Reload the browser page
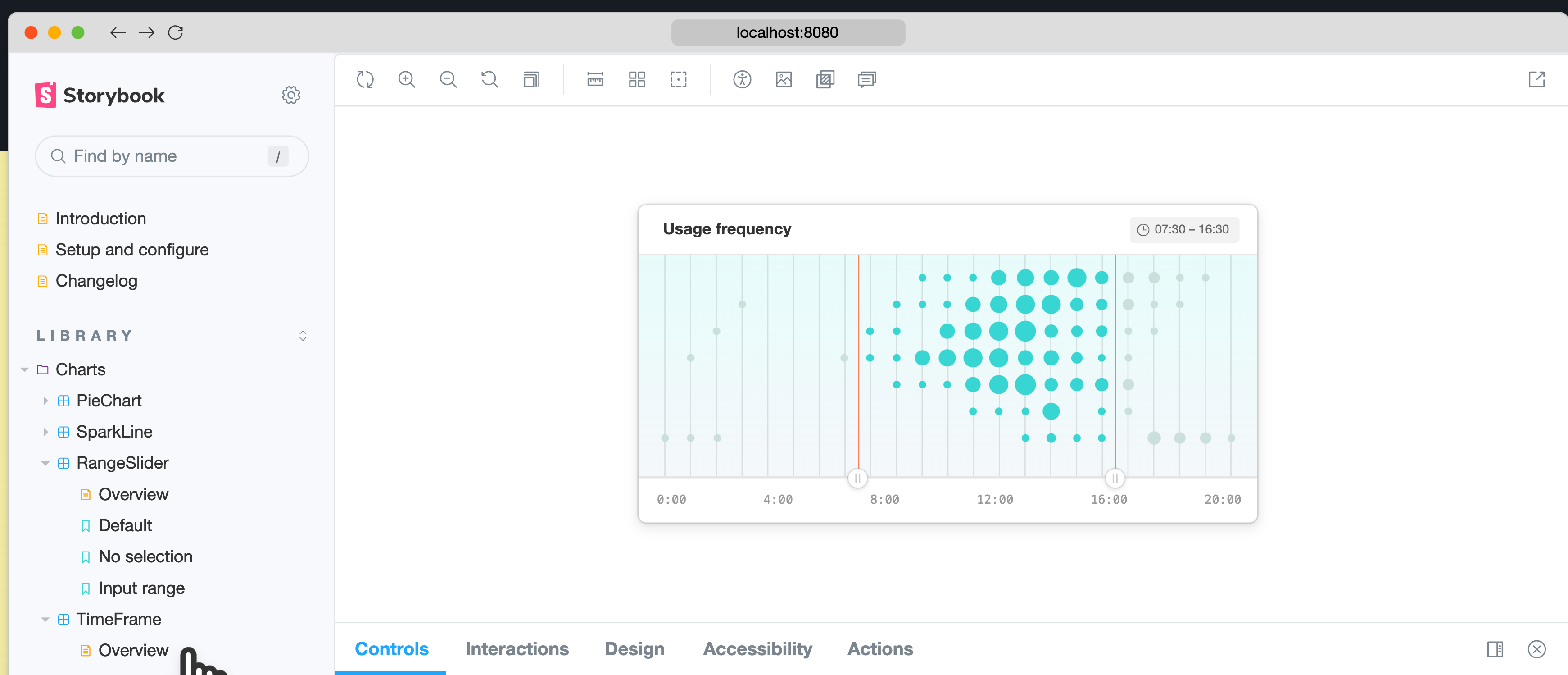 (x=175, y=32)
